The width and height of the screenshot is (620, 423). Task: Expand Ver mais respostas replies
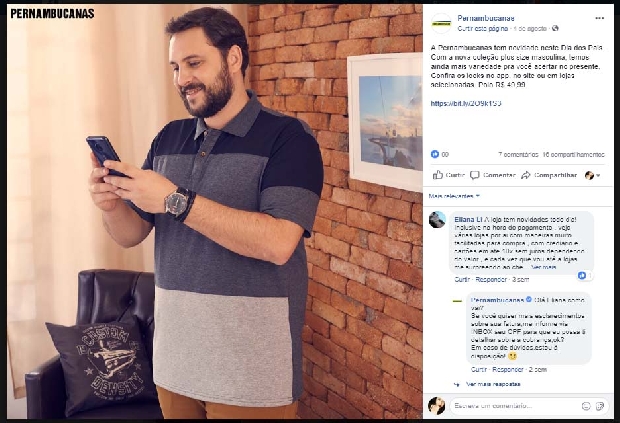pyautogui.click(x=493, y=384)
